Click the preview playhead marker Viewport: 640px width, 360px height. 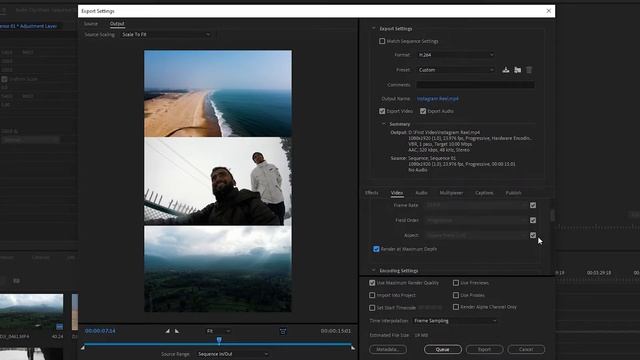point(219,340)
